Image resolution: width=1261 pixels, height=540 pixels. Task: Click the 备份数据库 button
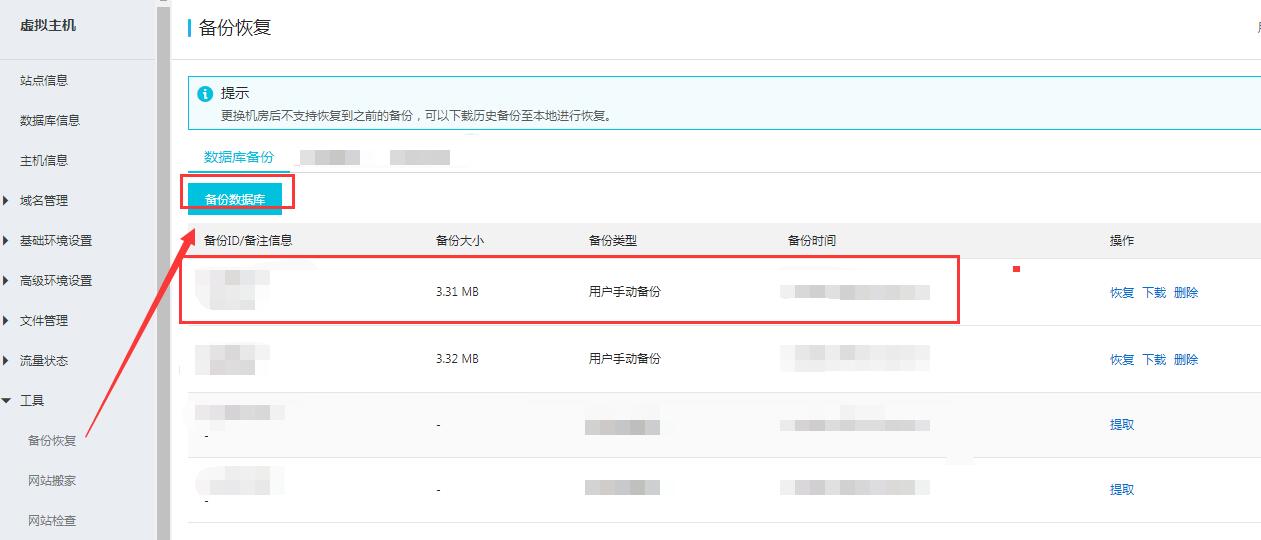click(235, 199)
